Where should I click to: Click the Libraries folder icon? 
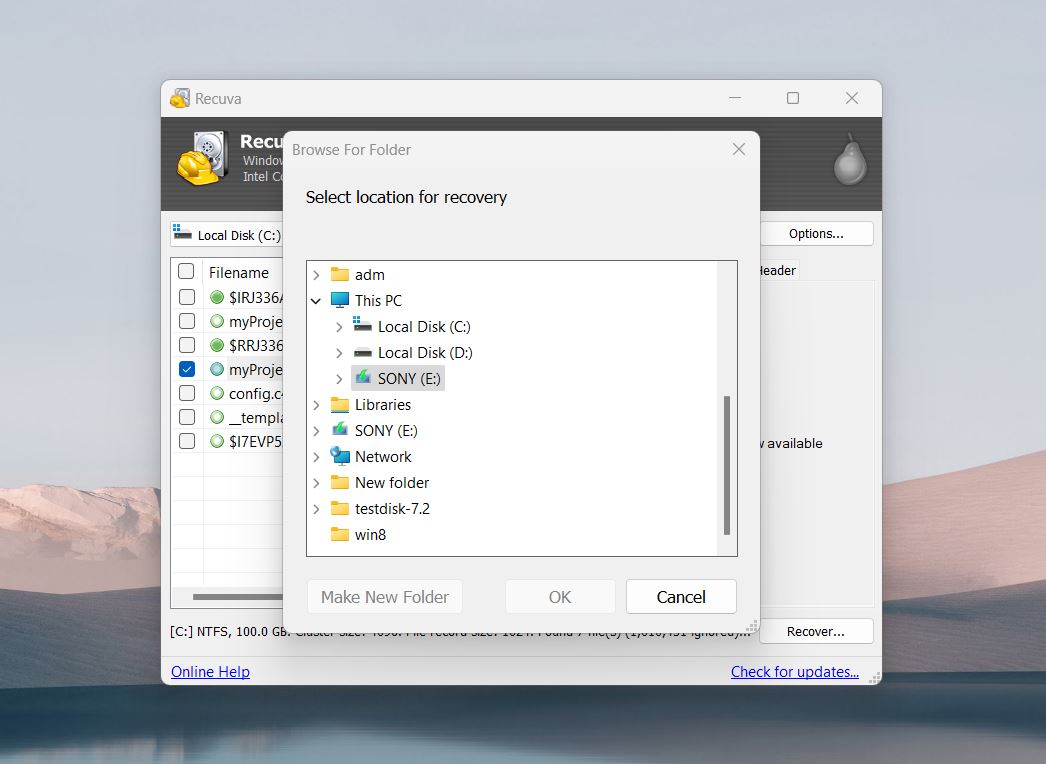point(340,405)
